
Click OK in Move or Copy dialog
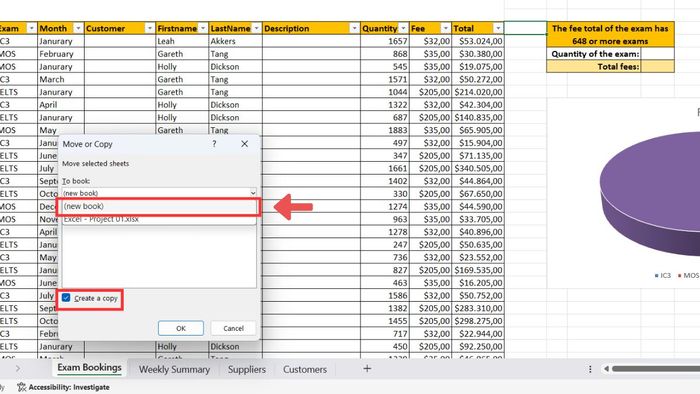pos(180,328)
